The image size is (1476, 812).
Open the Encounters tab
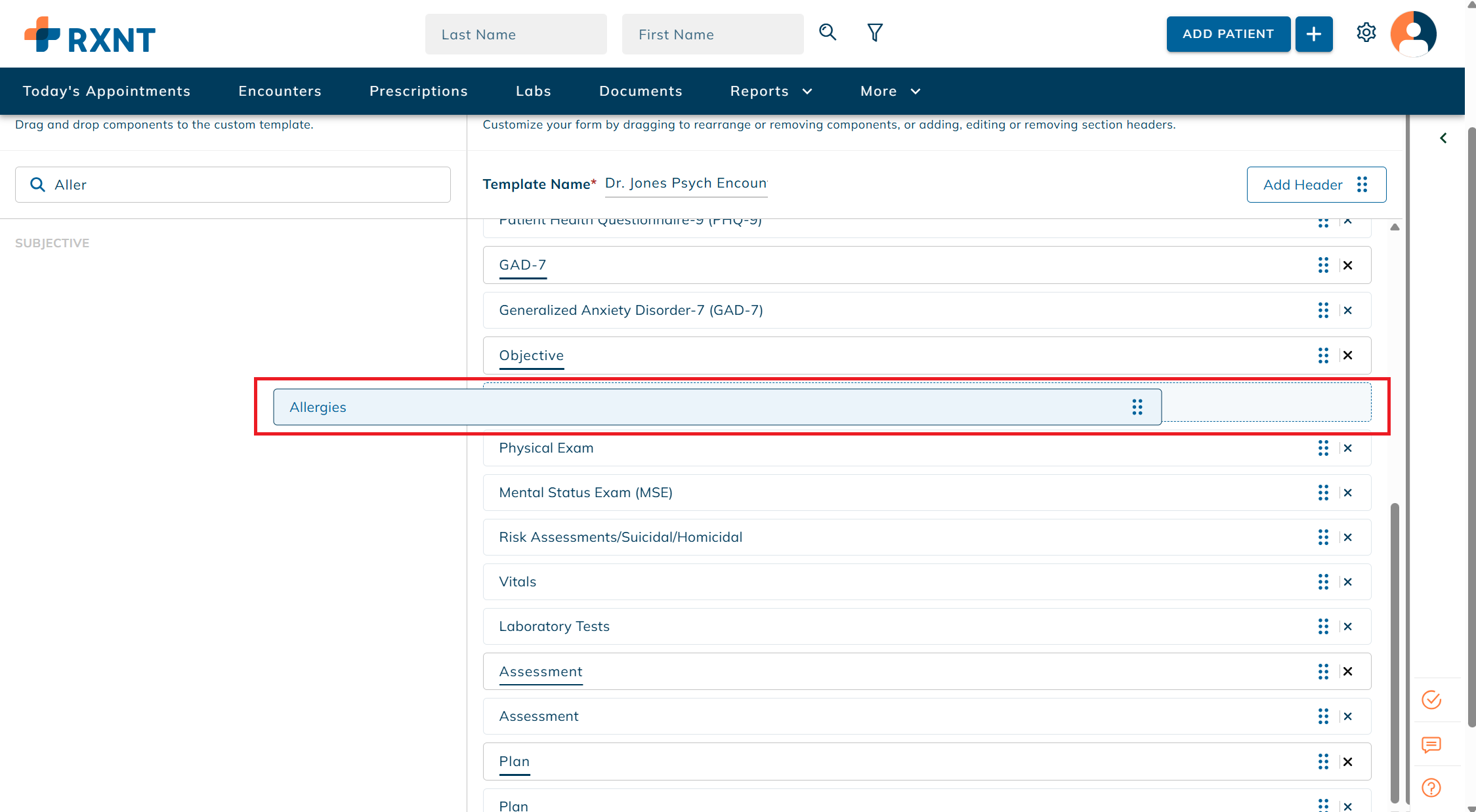point(280,91)
